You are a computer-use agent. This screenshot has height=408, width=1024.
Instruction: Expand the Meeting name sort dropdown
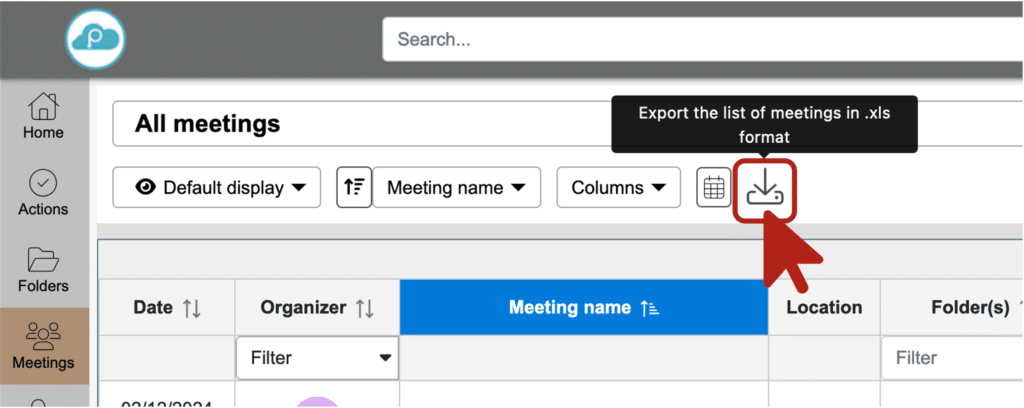(456, 188)
